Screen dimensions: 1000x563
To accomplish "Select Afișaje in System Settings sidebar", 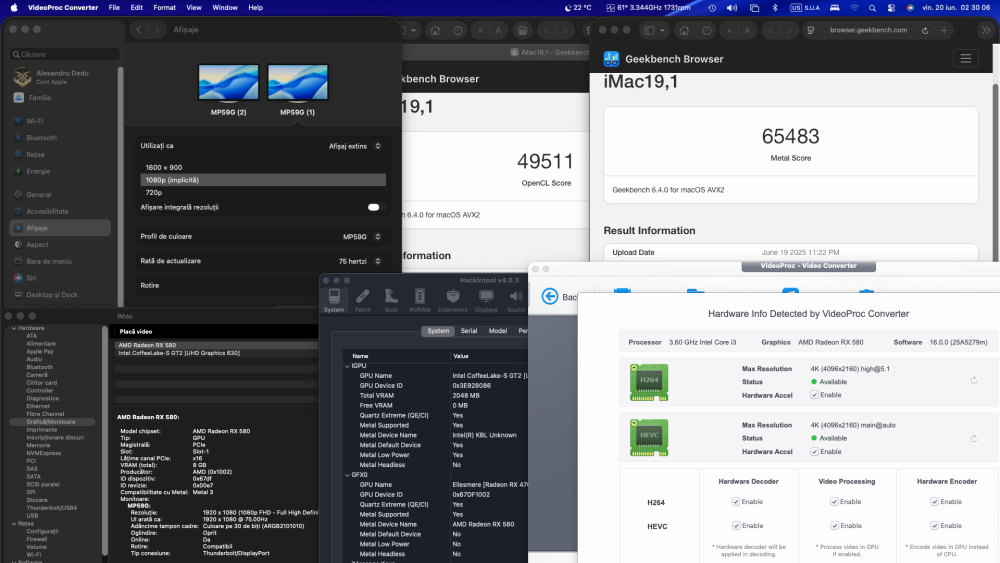I will pyautogui.click(x=60, y=228).
